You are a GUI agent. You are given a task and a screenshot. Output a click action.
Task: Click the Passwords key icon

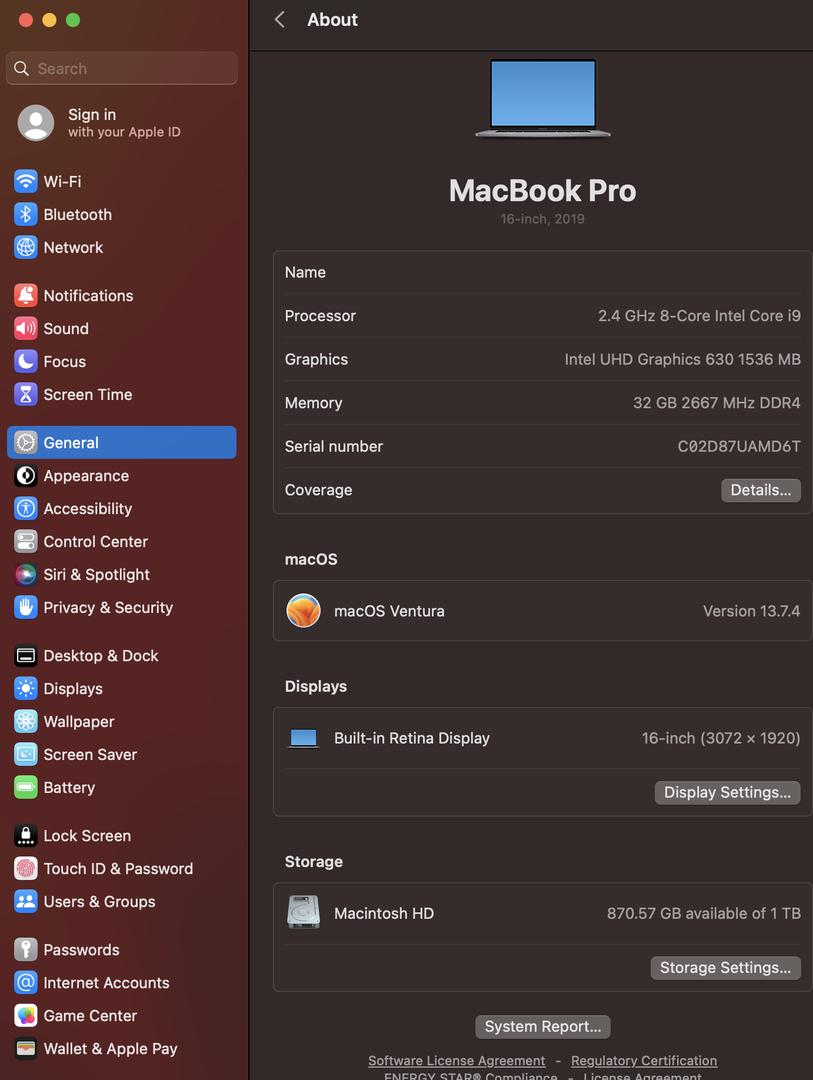[x=25, y=950]
